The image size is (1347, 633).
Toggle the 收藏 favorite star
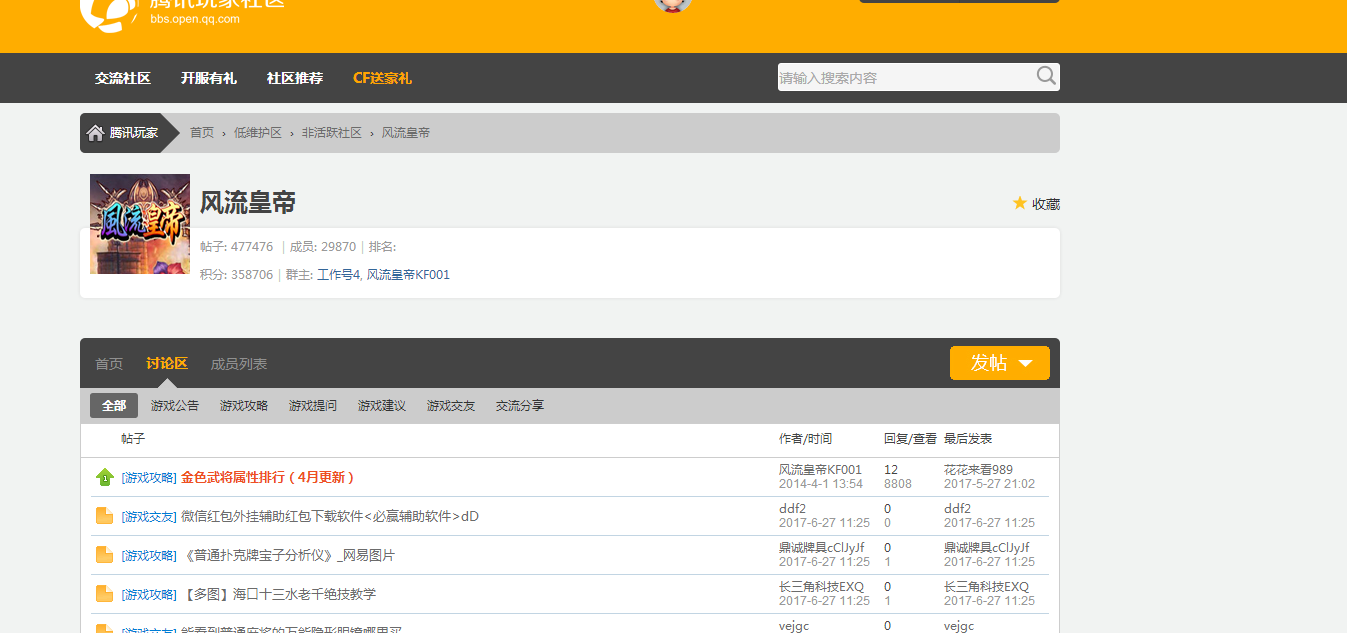click(1019, 202)
